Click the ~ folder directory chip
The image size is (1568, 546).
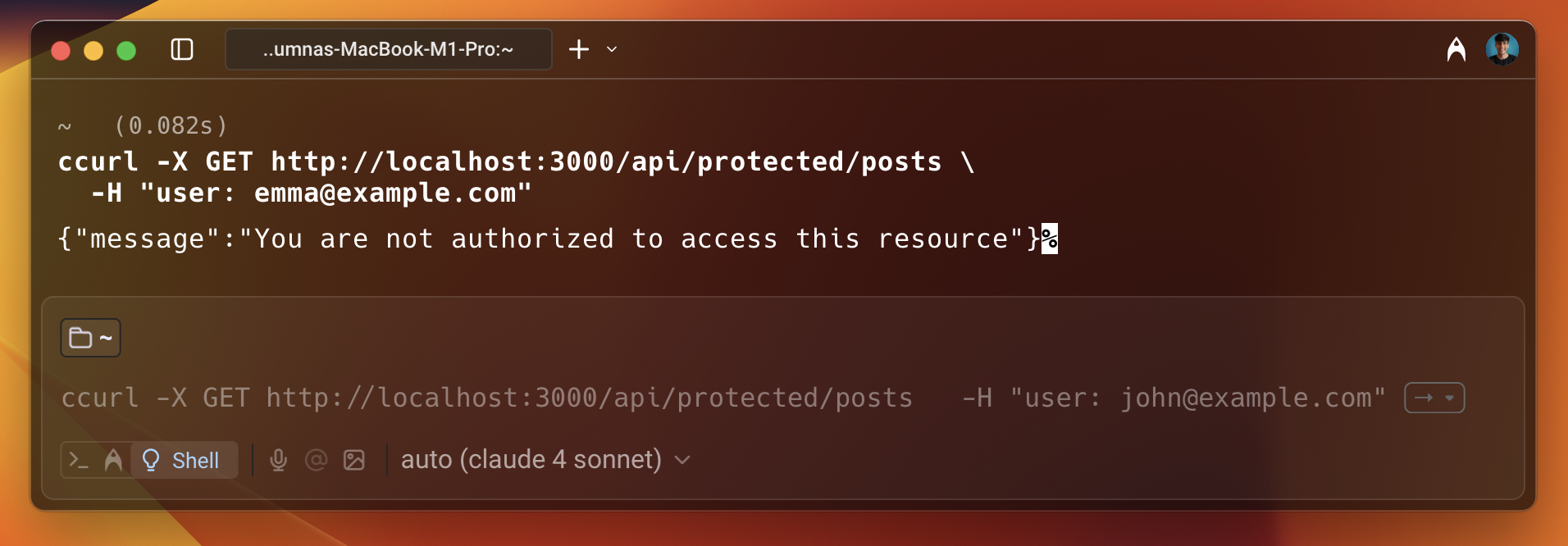click(x=90, y=337)
